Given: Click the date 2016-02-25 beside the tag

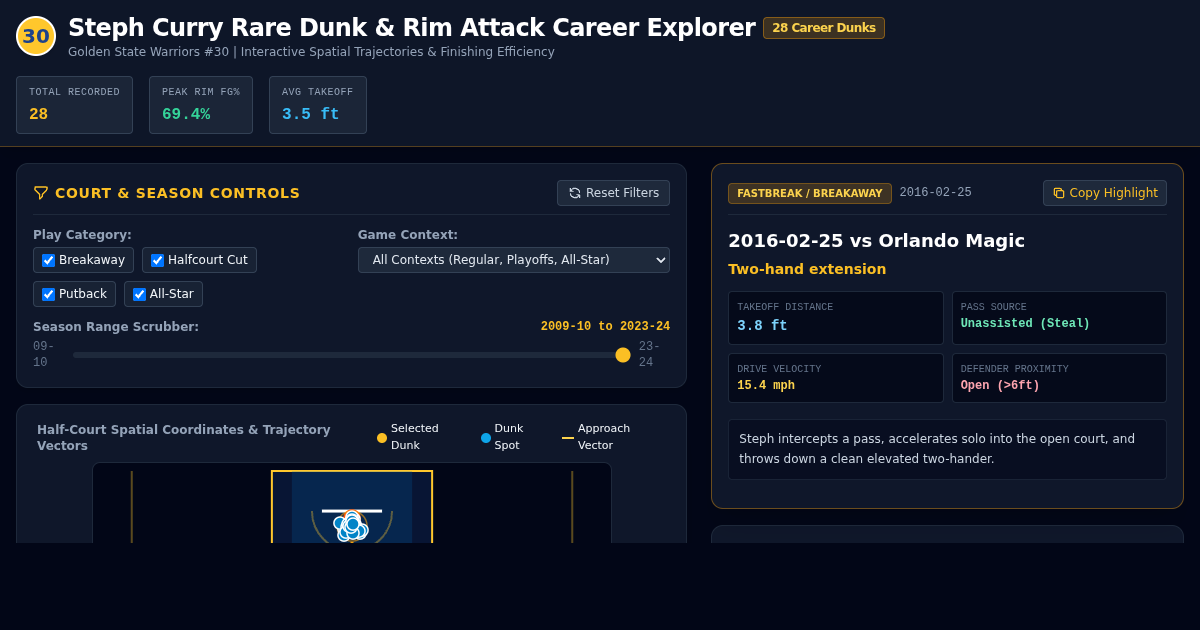Looking at the screenshot, I should tap(935, 193).
